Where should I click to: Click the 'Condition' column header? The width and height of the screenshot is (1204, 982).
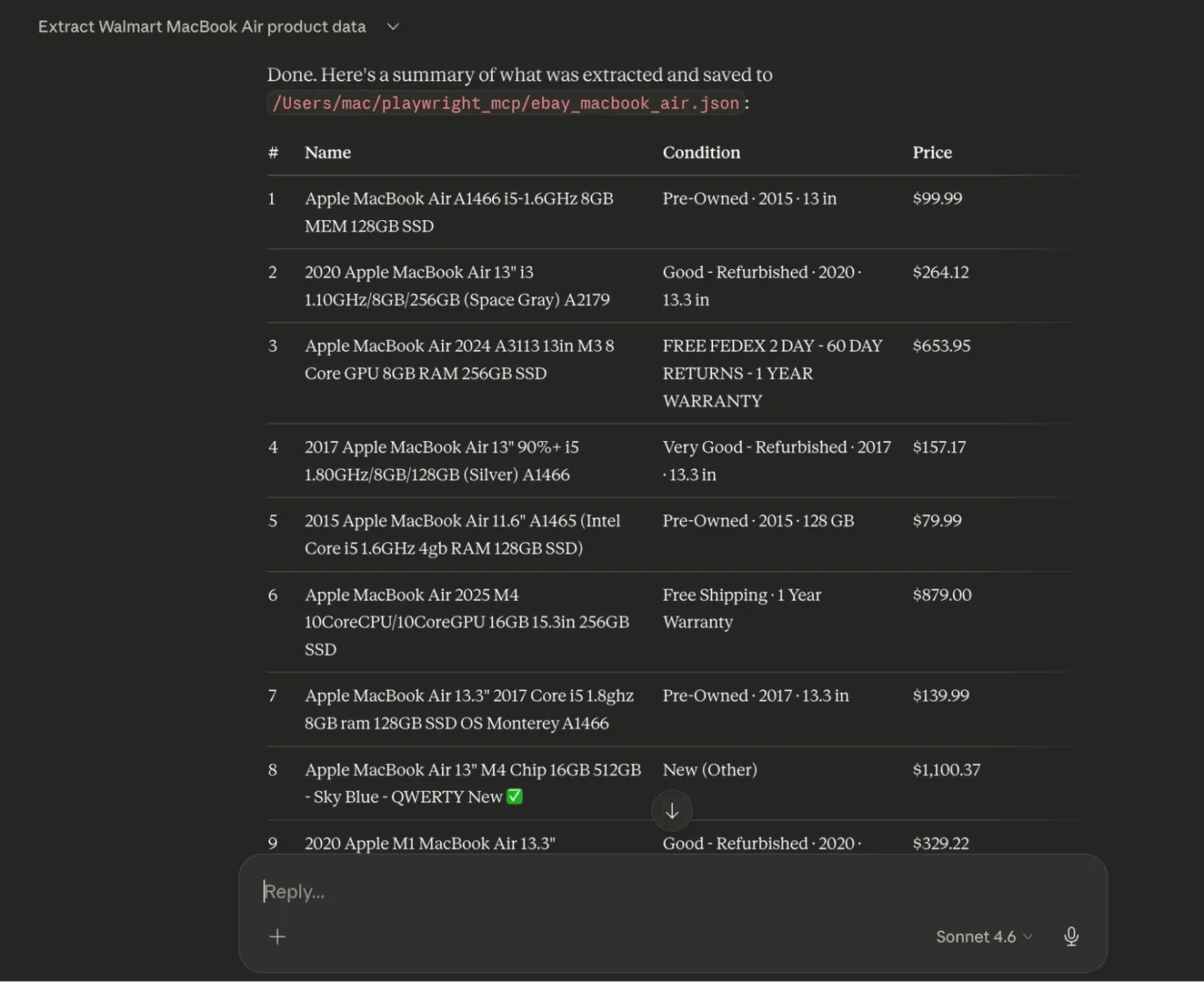701,153
